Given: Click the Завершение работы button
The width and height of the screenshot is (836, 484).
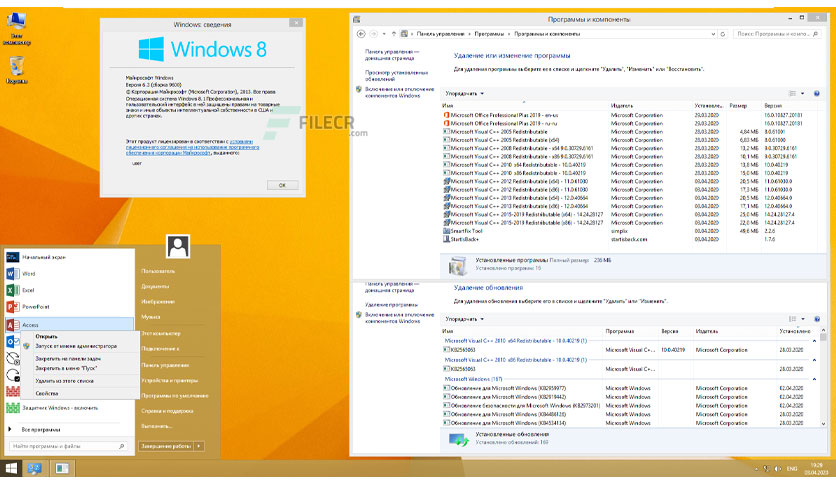Looking at the screenshot, I should [x=166, y=446].
